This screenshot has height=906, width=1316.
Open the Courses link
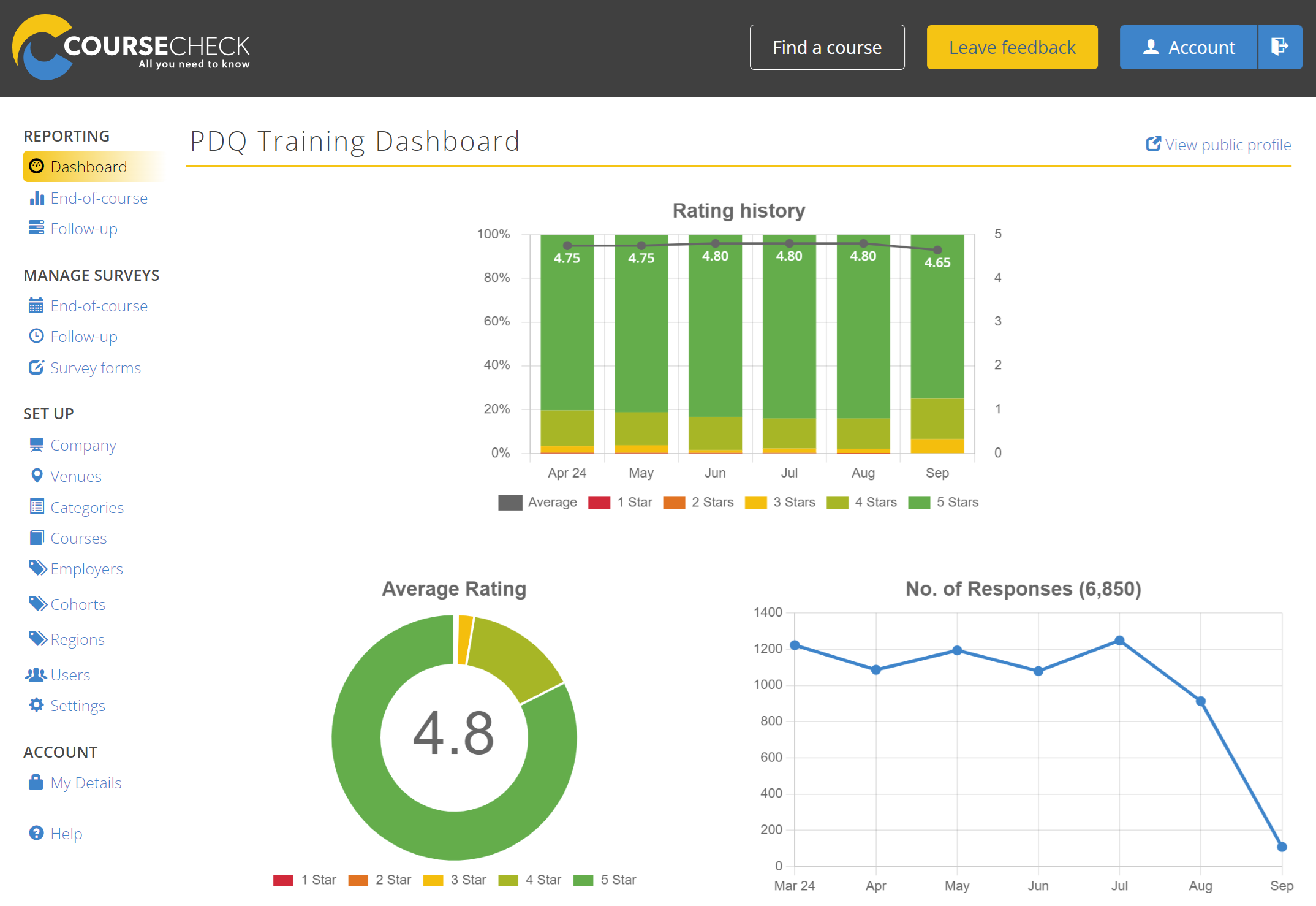78,538
